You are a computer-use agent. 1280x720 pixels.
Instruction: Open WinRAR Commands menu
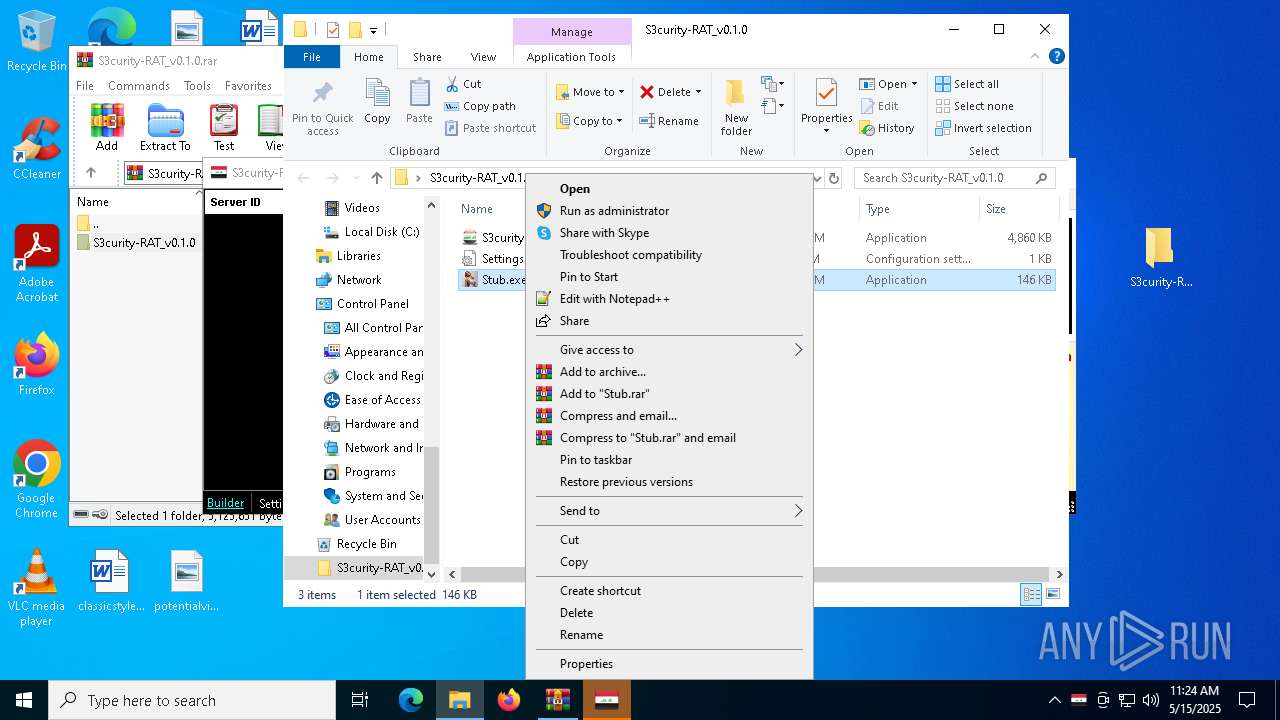(139, 86)
